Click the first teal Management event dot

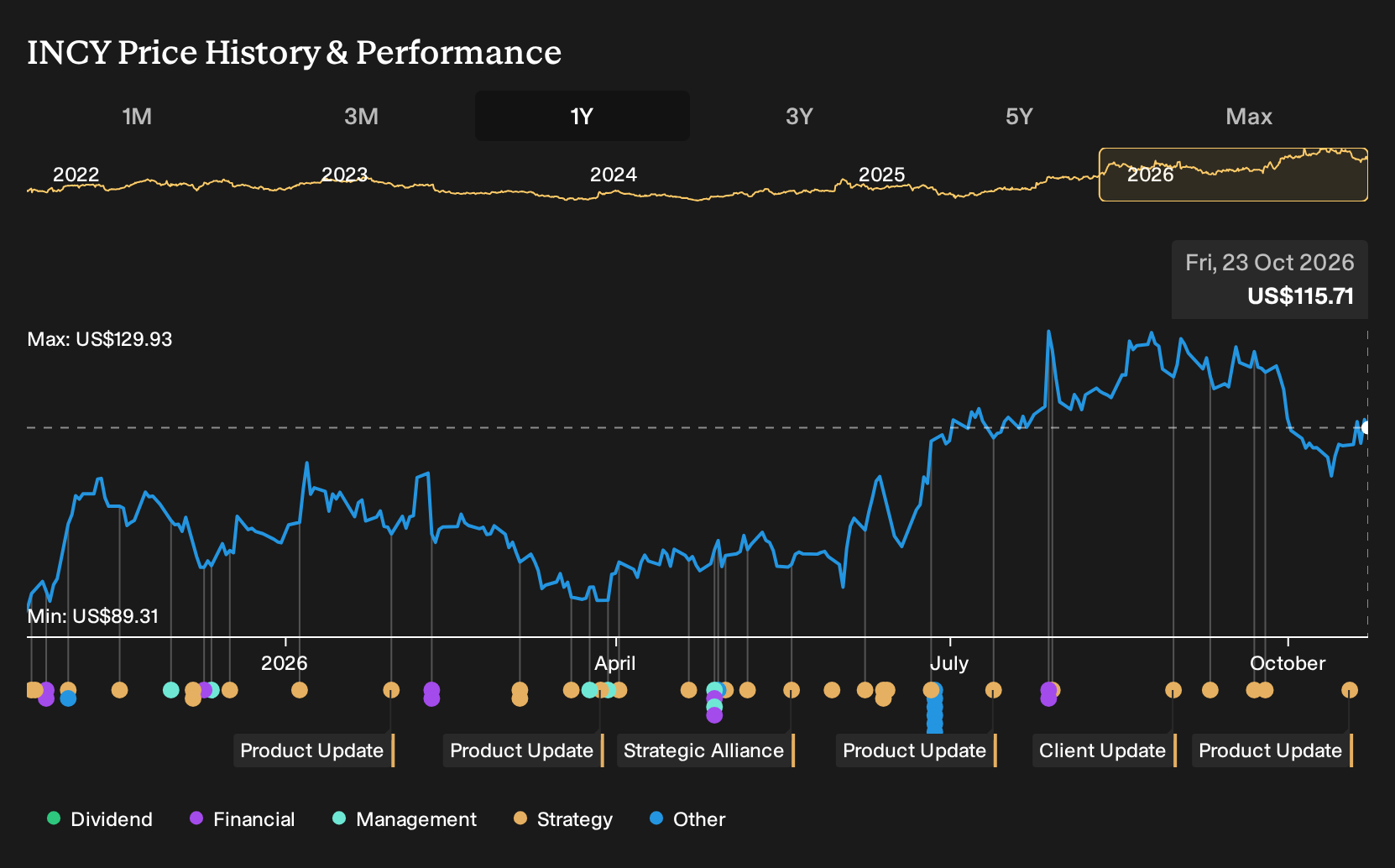pyautogui.click(x=171, y=690)
